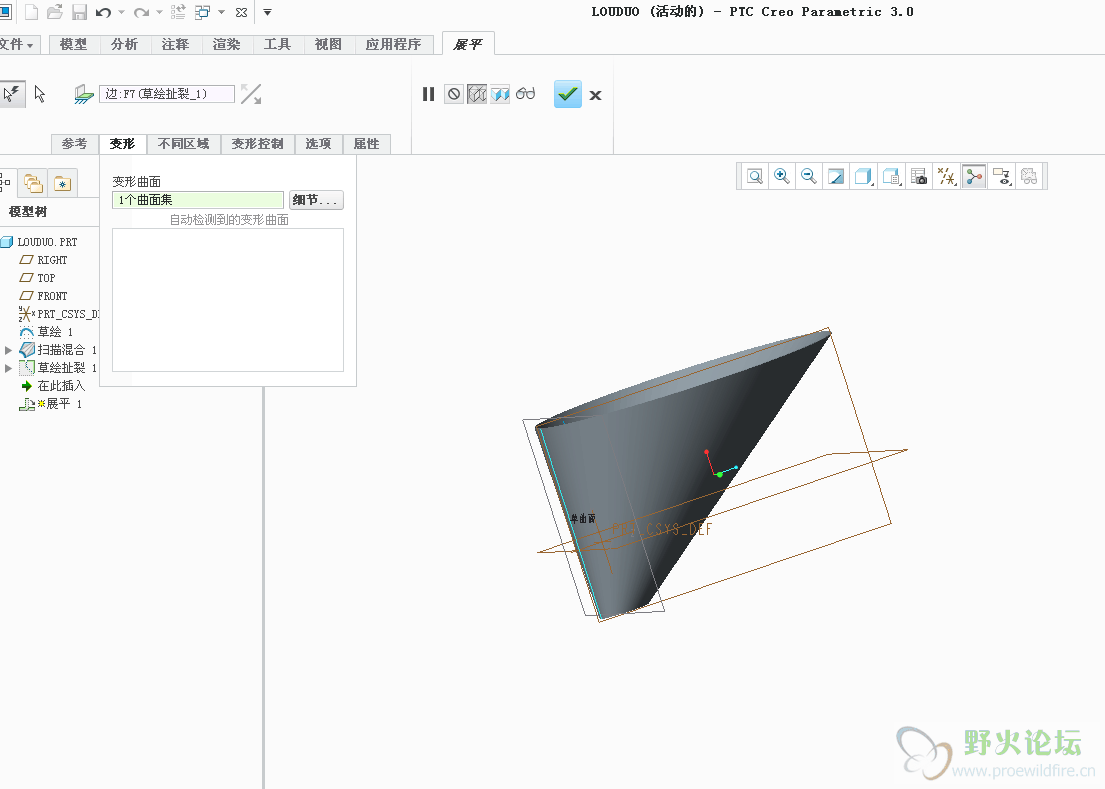Redo the last action

[141, 13]
